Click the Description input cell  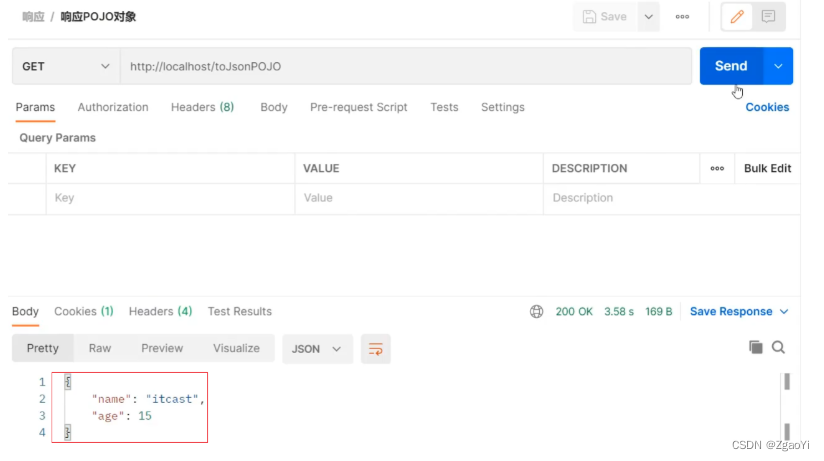tap(672, 198)
